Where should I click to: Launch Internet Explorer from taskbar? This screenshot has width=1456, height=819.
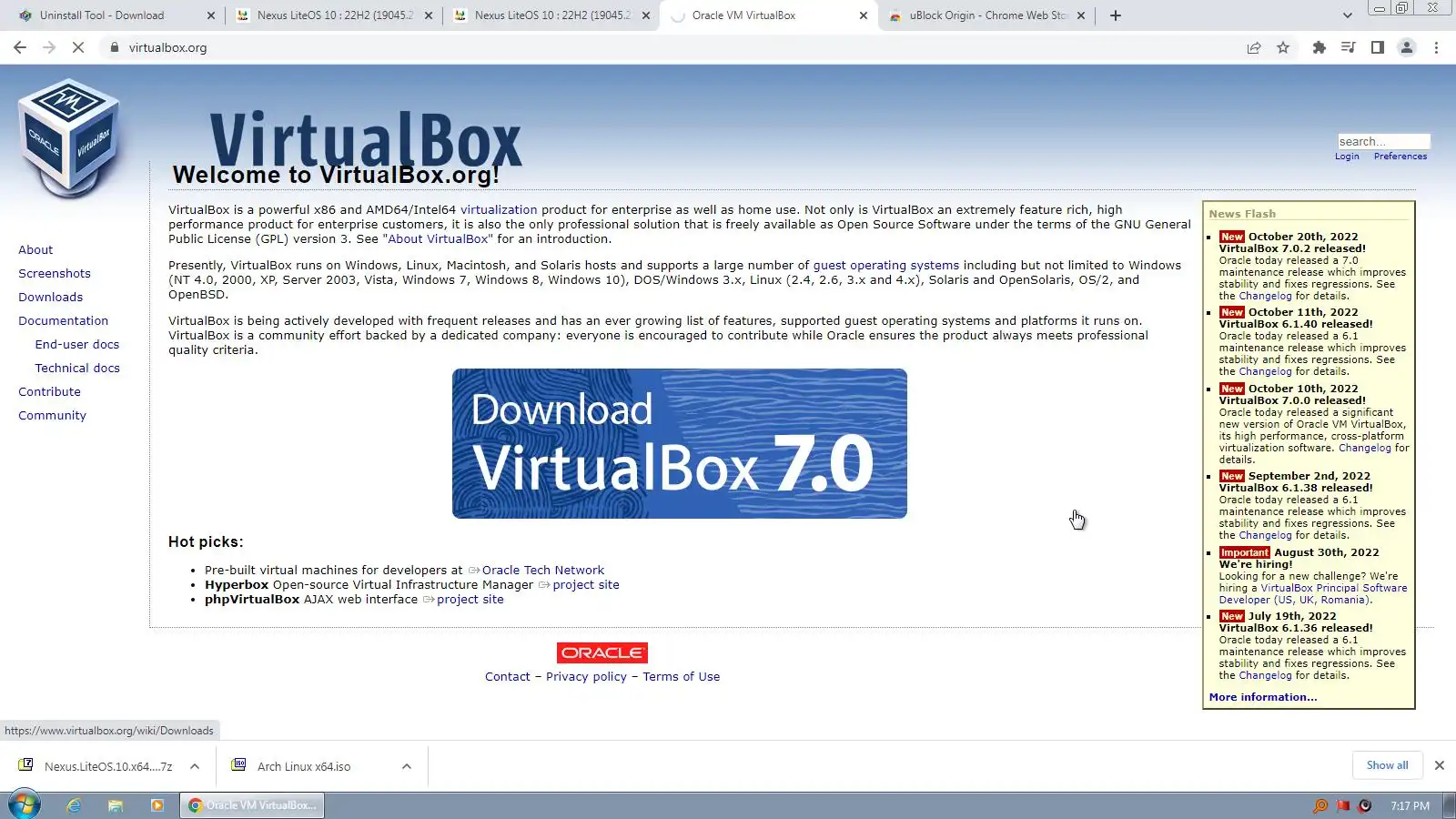pyautogui.click(x=74, y=805)
